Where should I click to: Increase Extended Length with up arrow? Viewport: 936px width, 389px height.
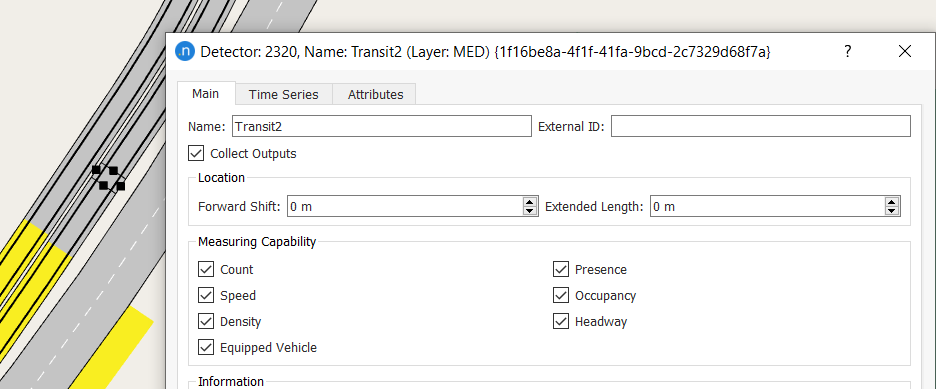click(x=892, y=202)
